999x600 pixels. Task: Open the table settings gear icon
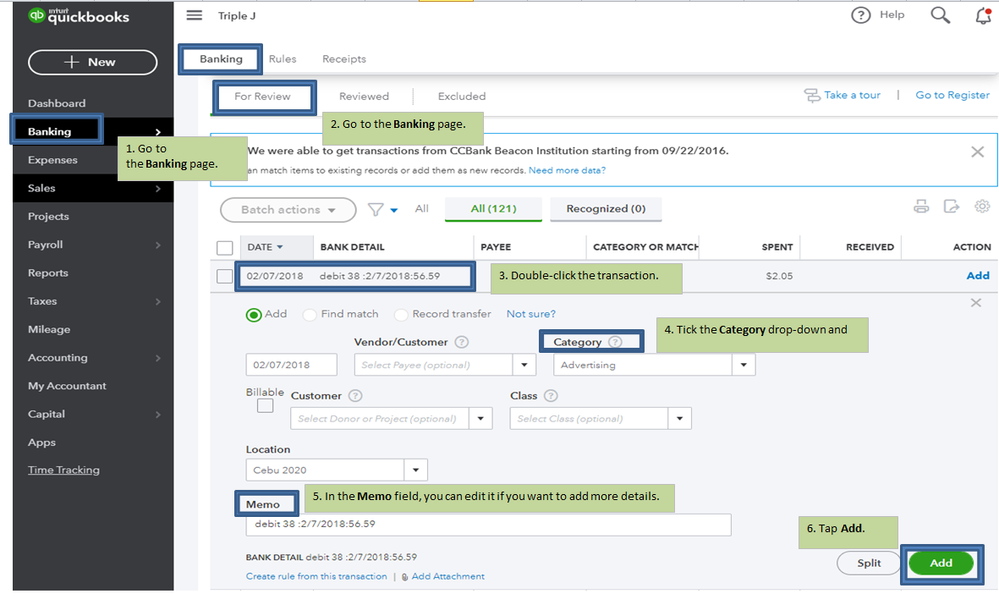[x=982, y=207]
